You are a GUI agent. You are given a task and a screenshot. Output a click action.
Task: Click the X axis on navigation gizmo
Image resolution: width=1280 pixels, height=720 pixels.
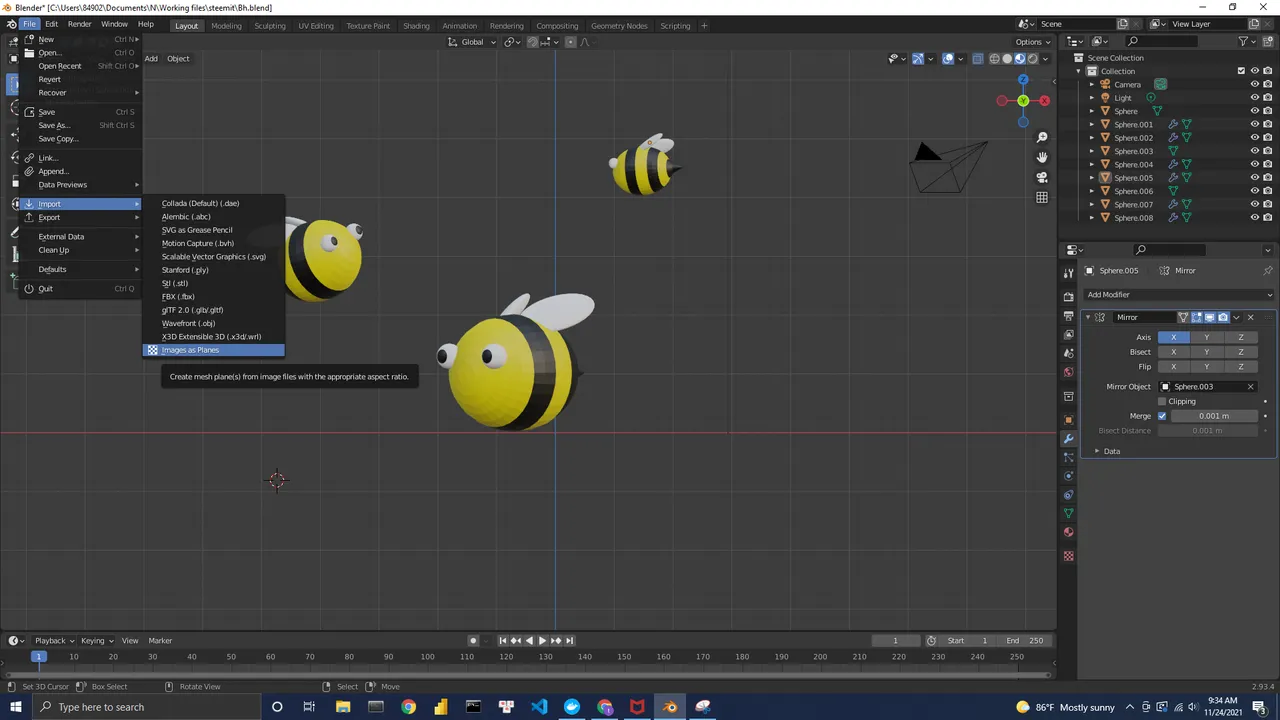pos(1044,101)
